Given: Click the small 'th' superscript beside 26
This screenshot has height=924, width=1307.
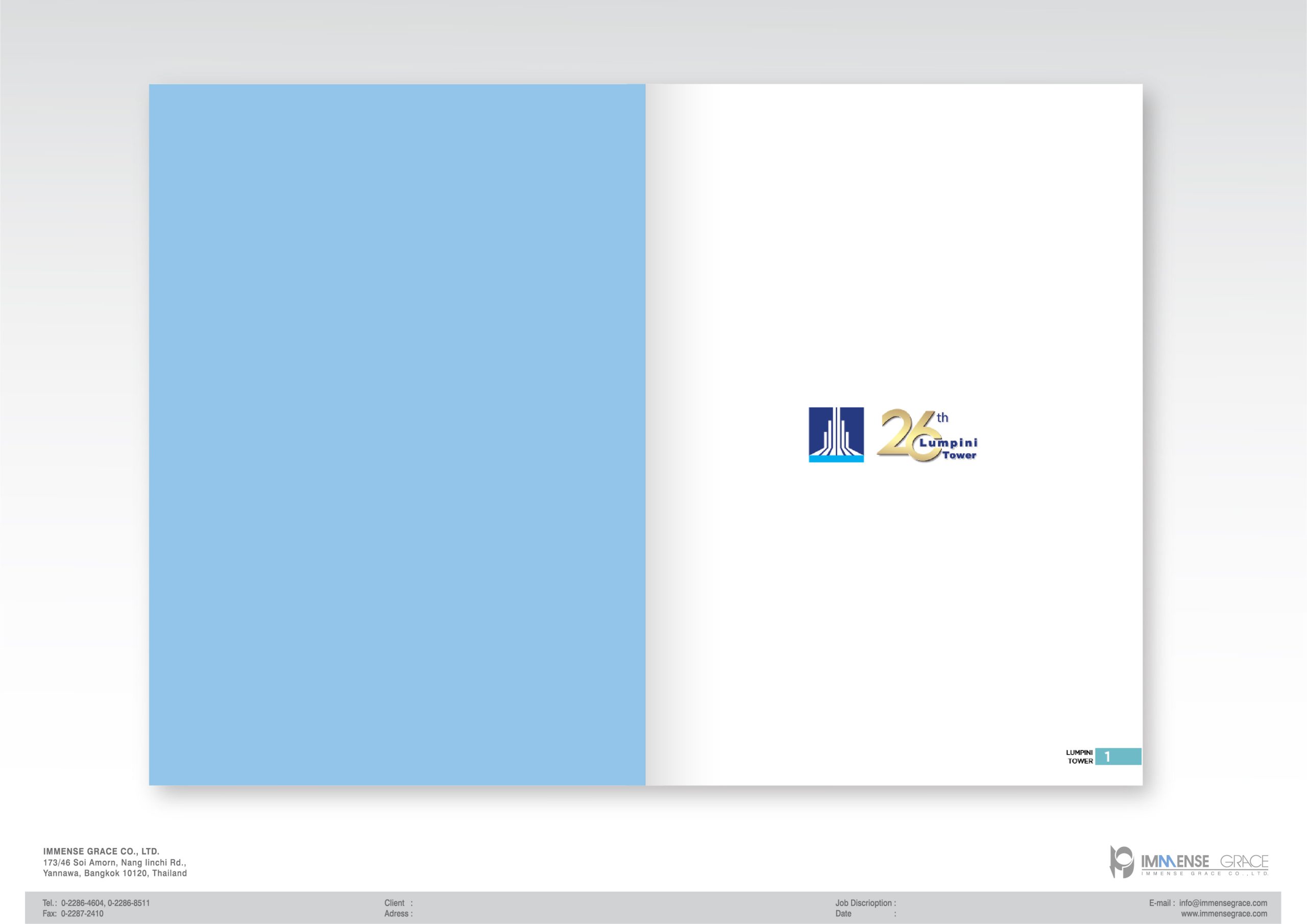Looking at the screenshot, I should (942, 418).
